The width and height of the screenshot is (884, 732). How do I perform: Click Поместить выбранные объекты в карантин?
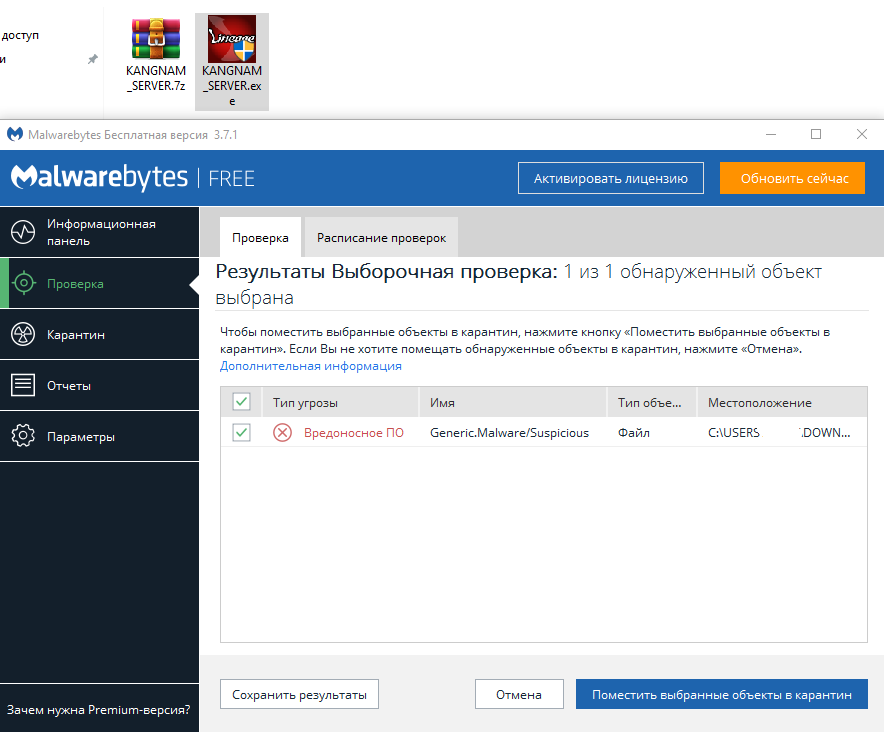722,694
